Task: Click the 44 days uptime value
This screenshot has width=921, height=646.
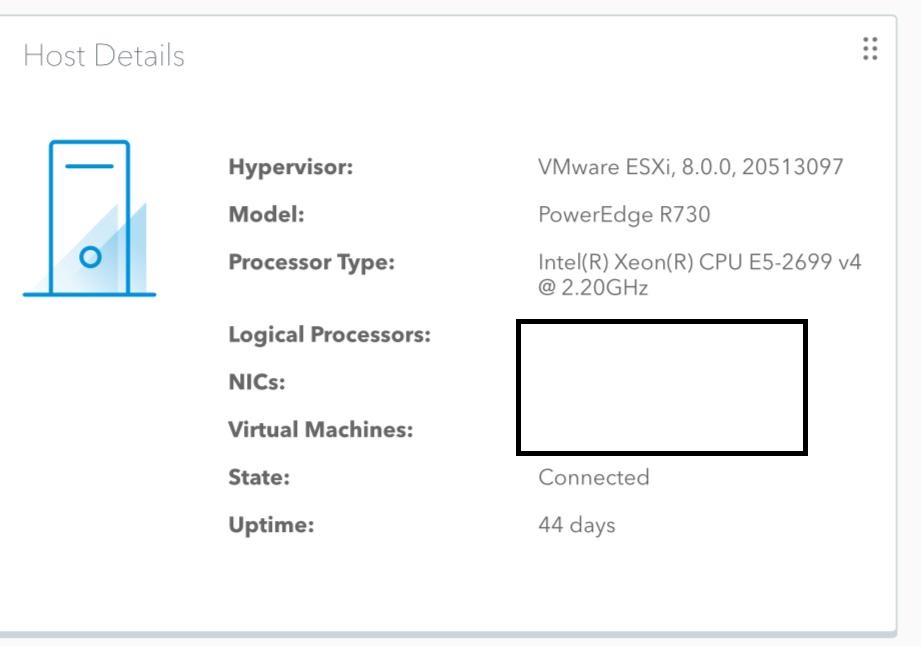Action: [577, 525]
